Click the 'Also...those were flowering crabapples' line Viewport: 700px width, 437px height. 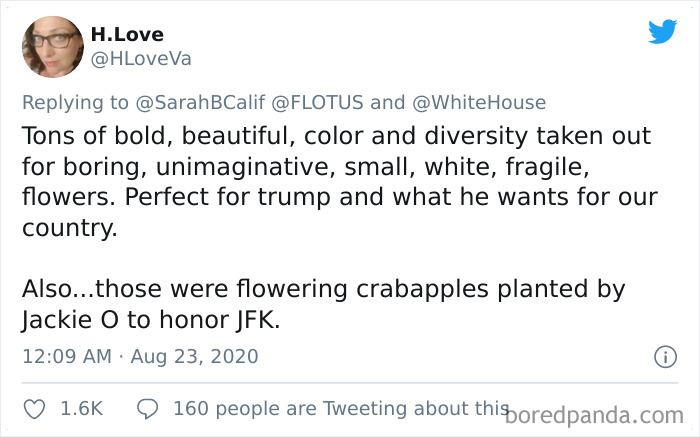pyautogui.click(x=323, y=289)
